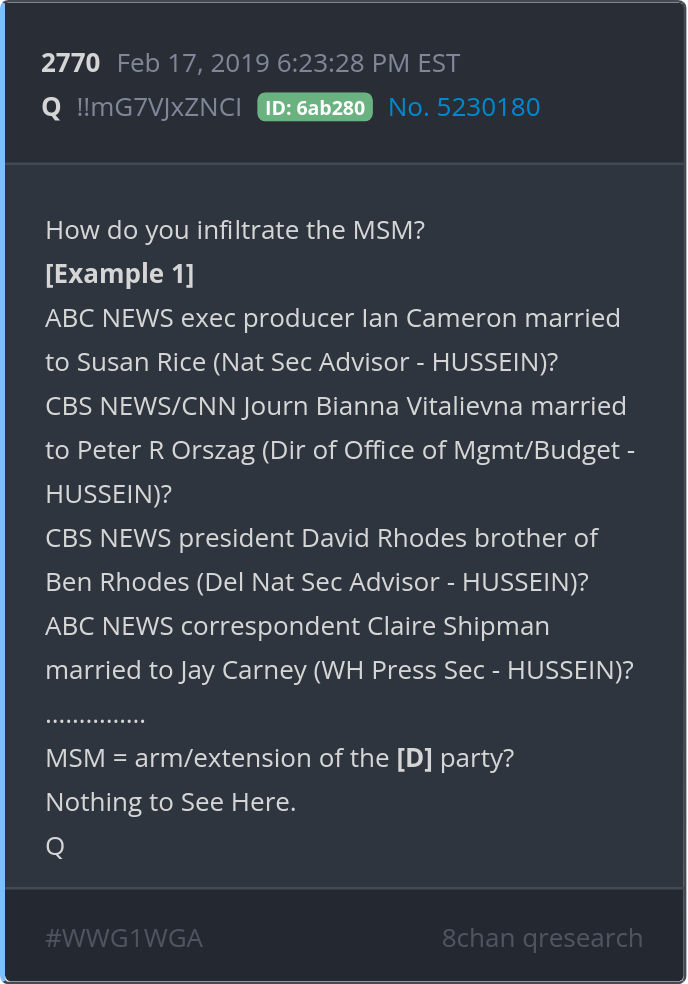Click the green ID: 6ab280 badge
This screenshot has width=688, height=984.
point(315,107)
